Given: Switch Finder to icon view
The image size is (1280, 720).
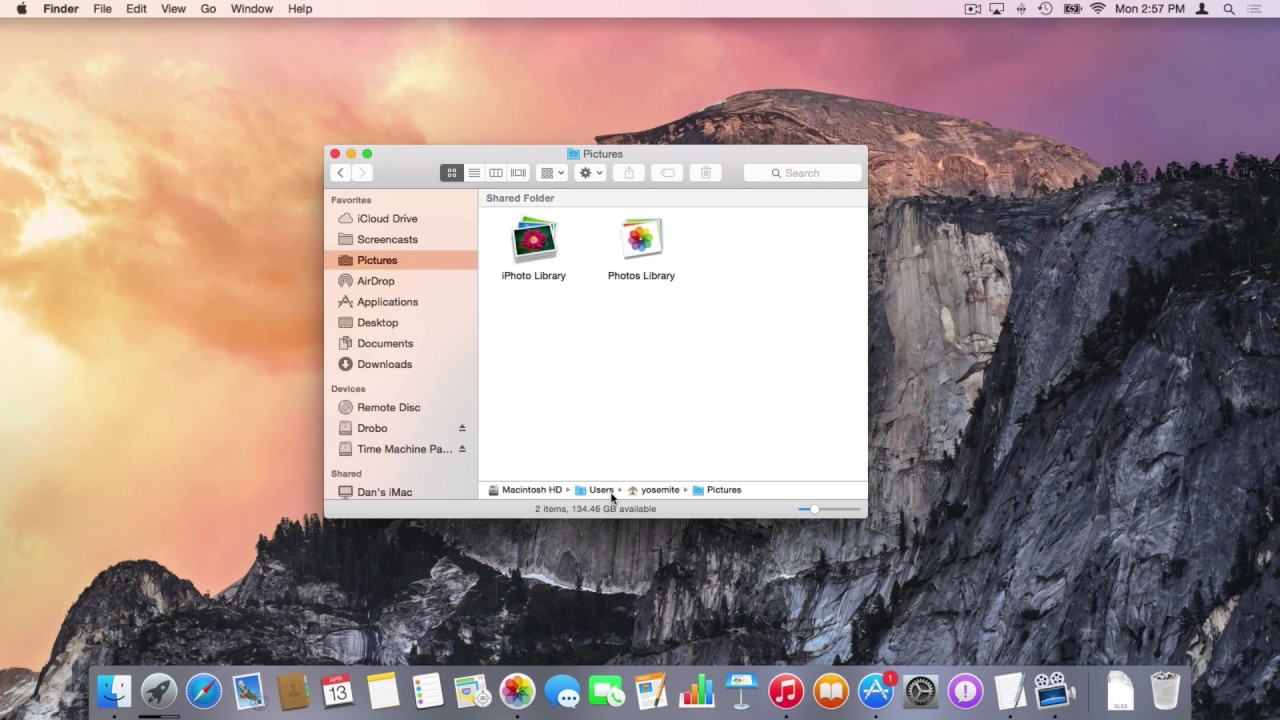Looking at the screenshot, I should pyautogui.click(x=452, y=173).
